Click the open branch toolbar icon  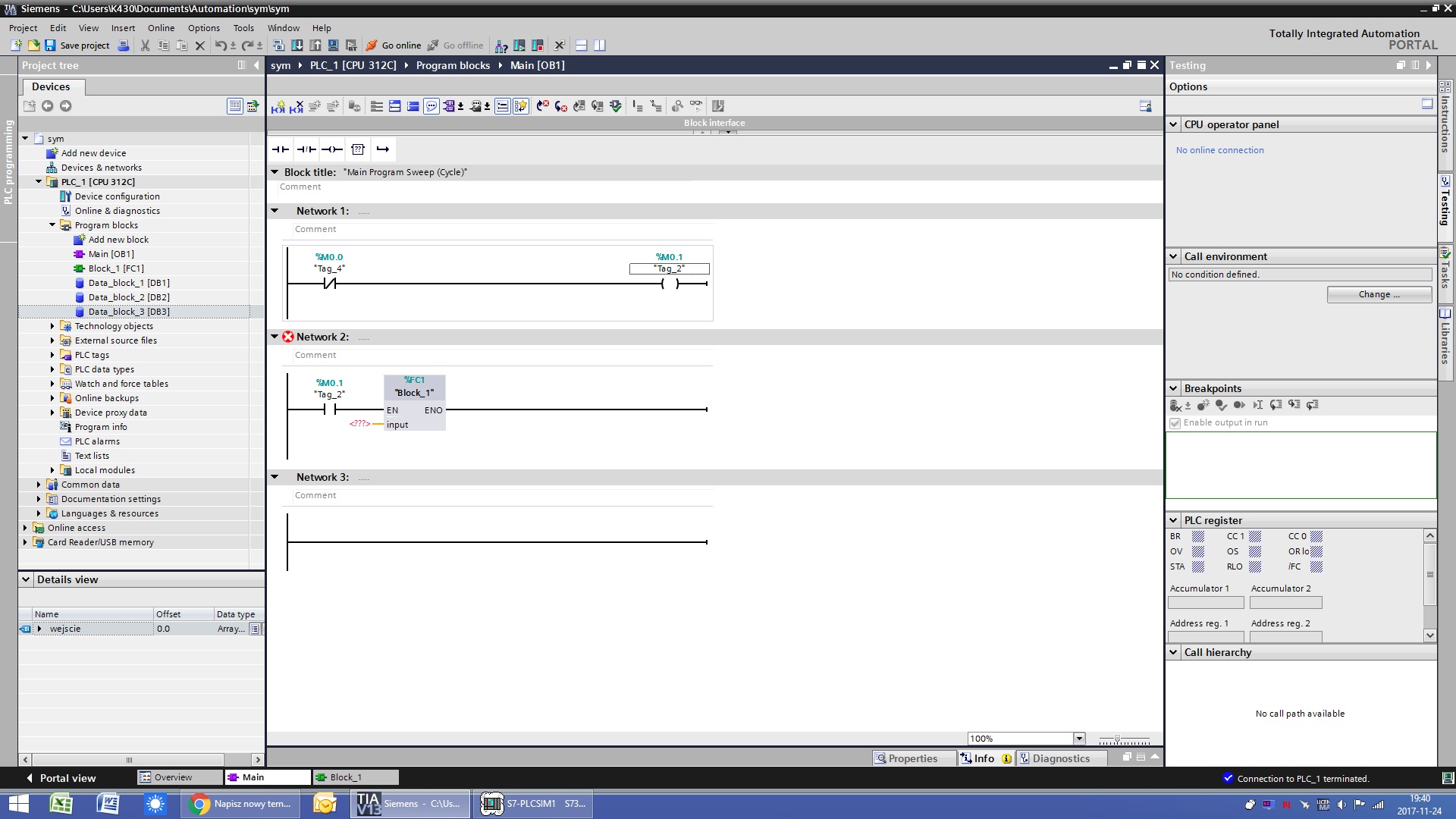tap(383, 149)
